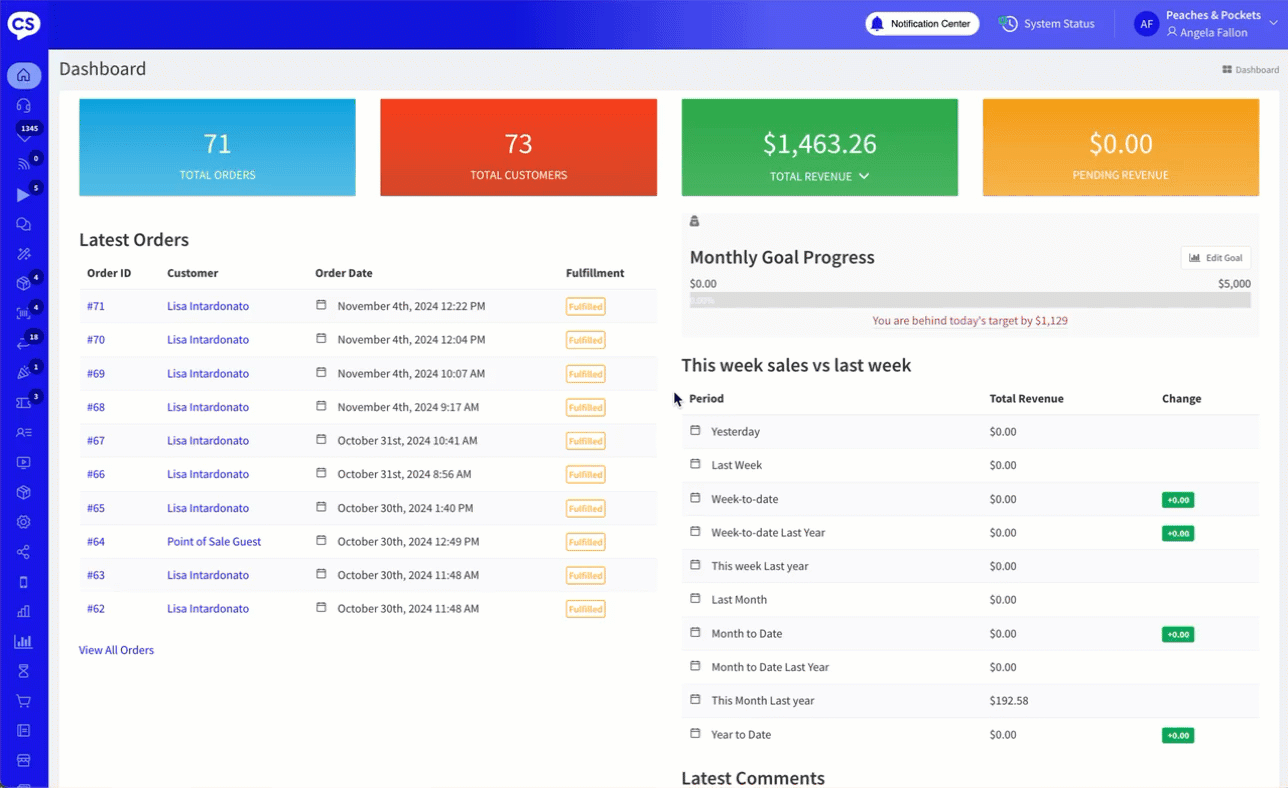1288x788 pixels.
Task: Click the home dashboard icon in sidebar
Action: [x=24, y=75]
